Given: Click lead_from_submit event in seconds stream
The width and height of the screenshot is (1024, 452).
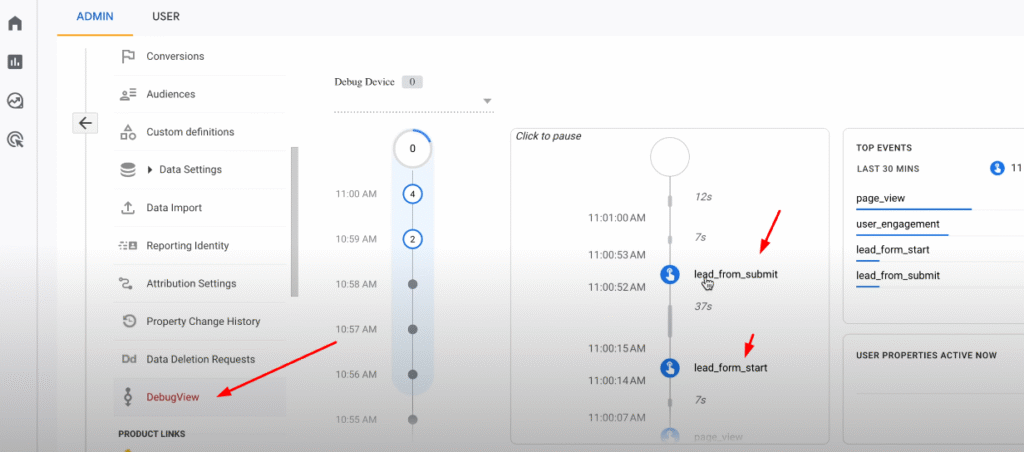Looking at the screenshot, I should [735, 274].
